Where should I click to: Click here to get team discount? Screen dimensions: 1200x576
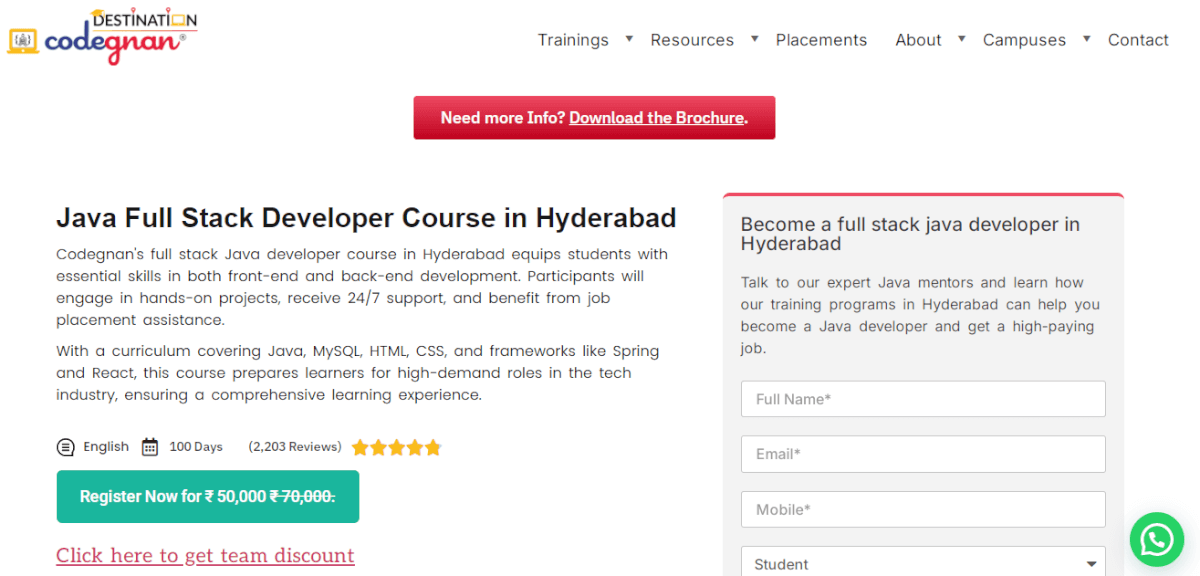205,555
